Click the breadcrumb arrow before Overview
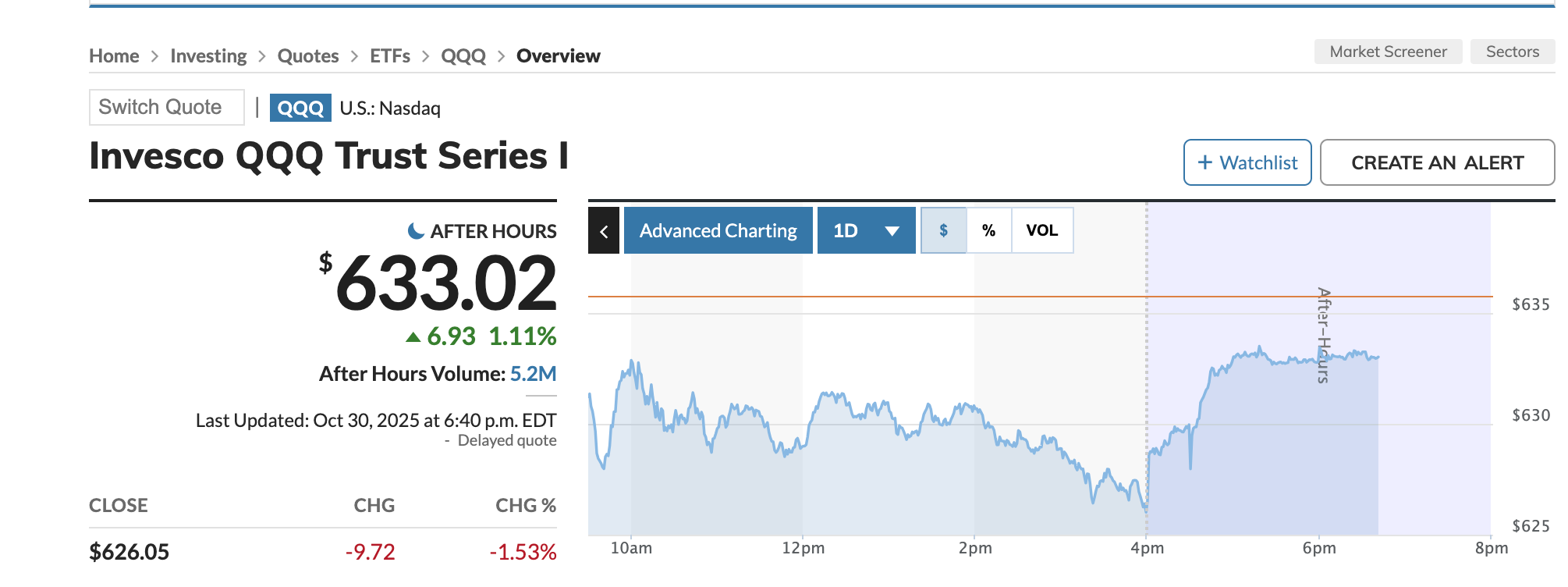Image resolution: width=1568 pixels, height=587 pixels. (501, 56)
